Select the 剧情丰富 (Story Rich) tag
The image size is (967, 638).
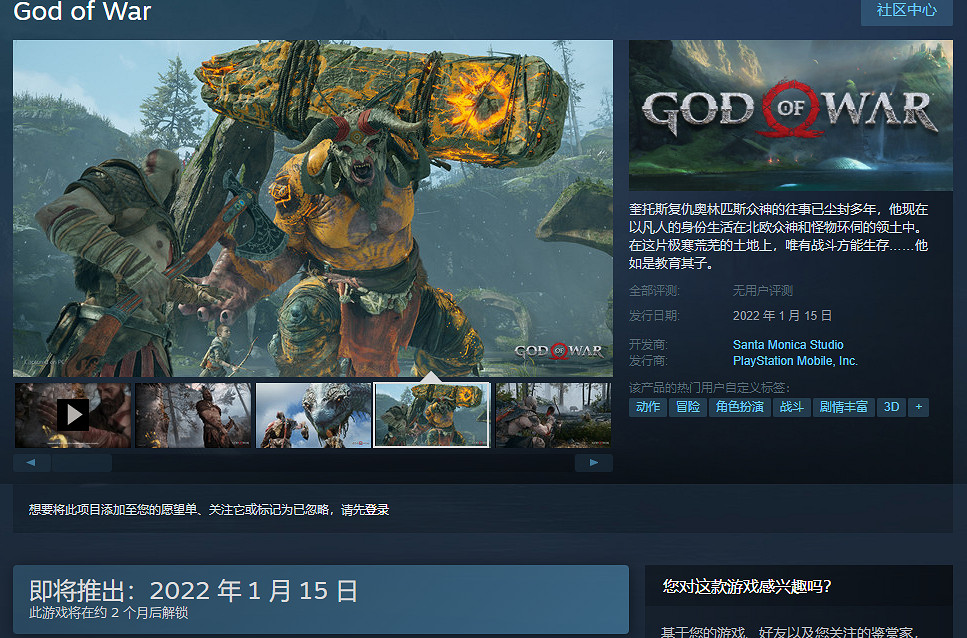click(843, 407)
